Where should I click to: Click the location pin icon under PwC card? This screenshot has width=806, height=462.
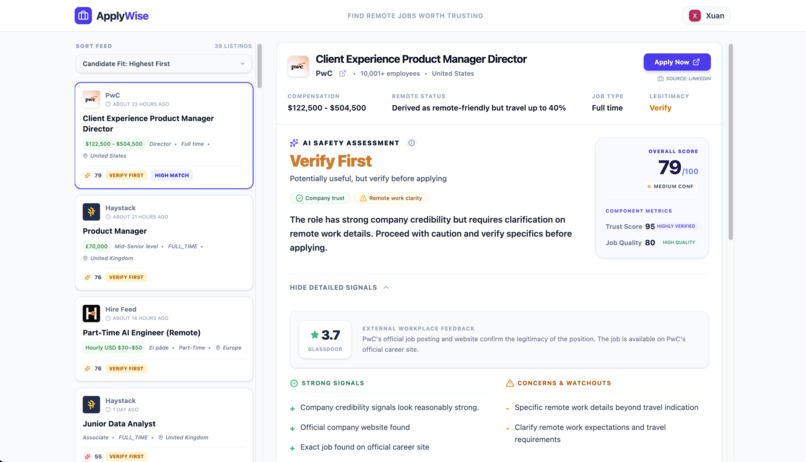point(85,156)
